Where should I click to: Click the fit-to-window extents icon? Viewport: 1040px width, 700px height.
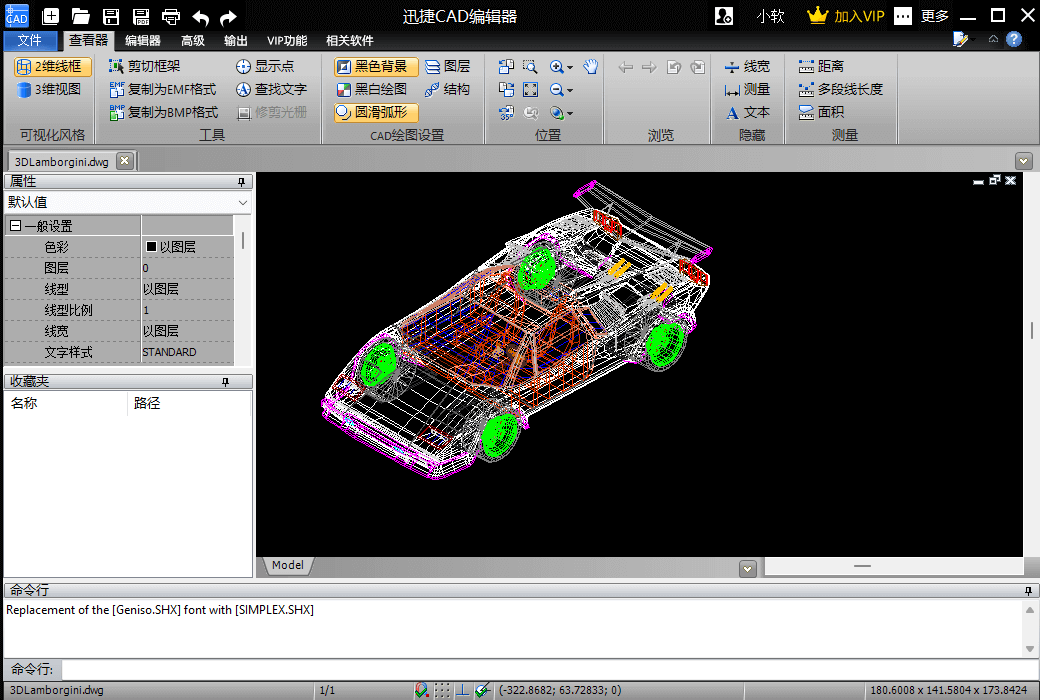(x=531, y=90)
